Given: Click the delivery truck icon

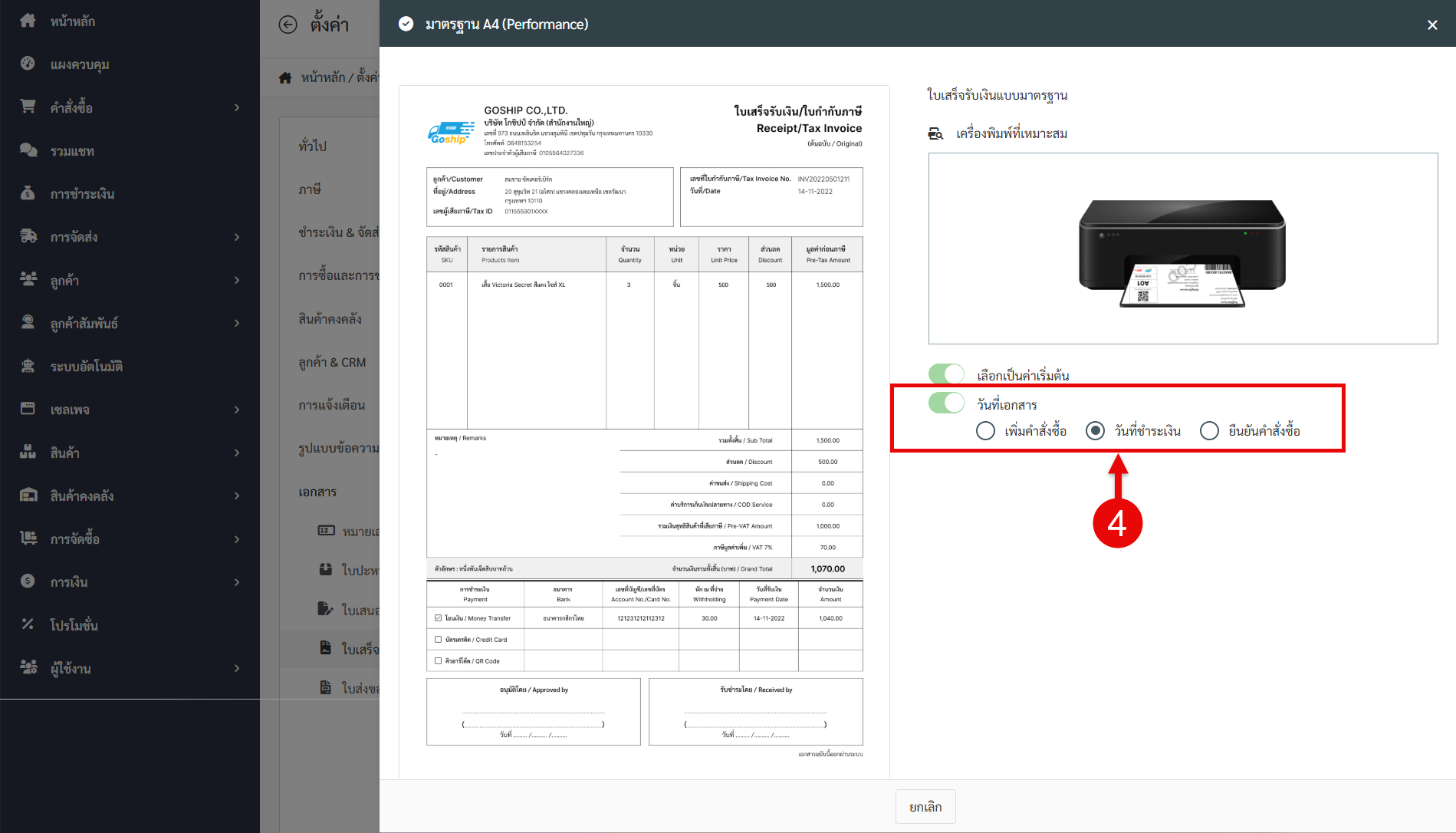Looking at the screenshot, I should (28, 236).
